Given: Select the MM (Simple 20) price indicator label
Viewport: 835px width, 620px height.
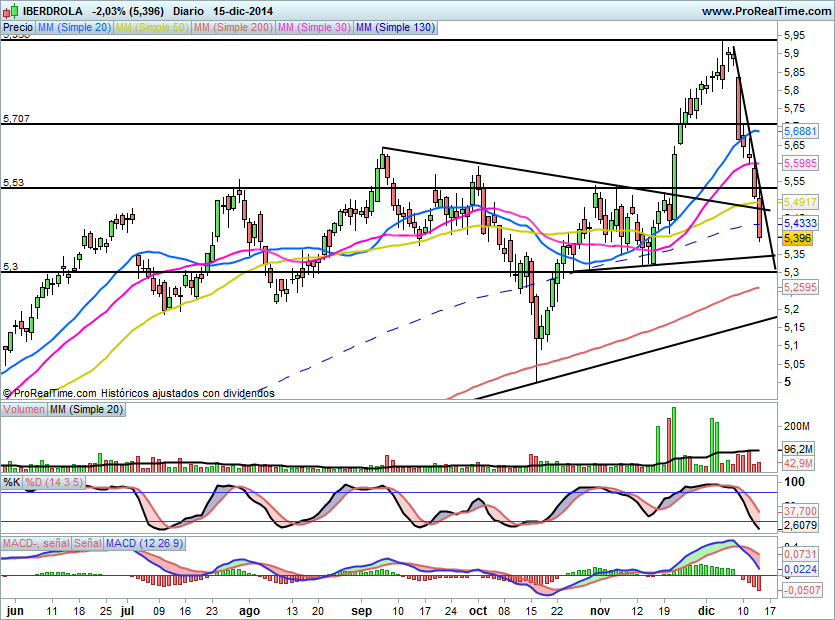Looking at the screenshot, I should tap(74, 27).
